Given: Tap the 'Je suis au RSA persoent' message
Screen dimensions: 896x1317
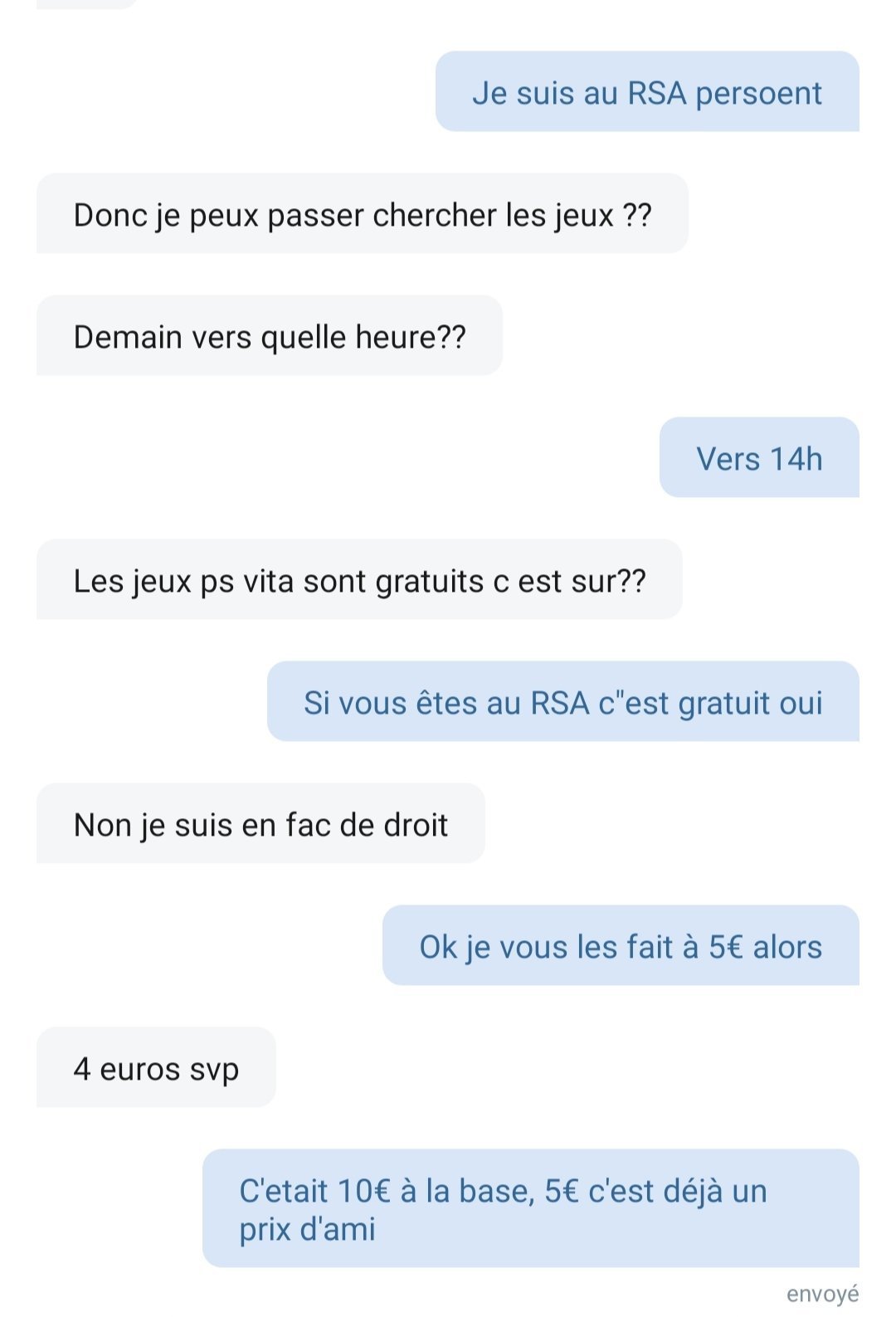Looking at the screenshot, I should (647, 92).
